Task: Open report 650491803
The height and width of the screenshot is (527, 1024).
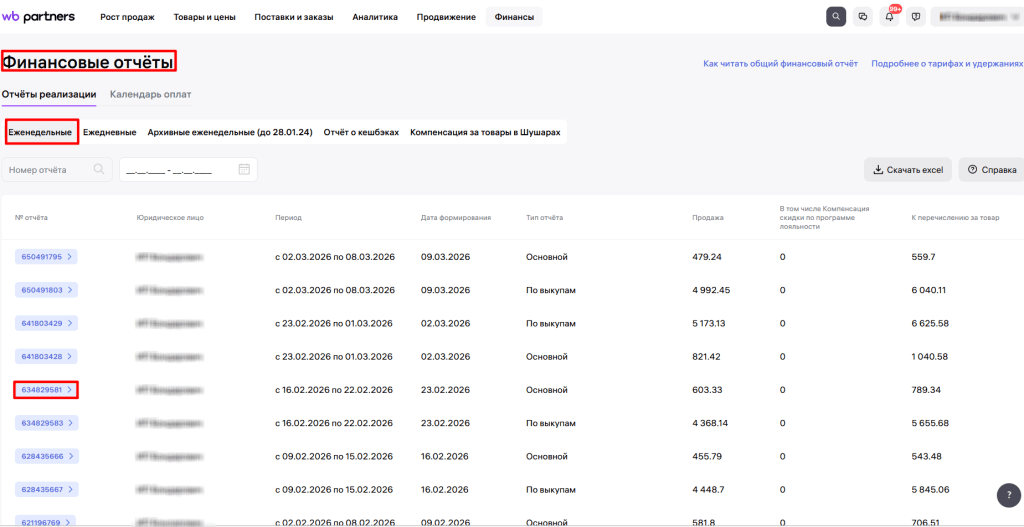Action: click(x=46, y=289)
